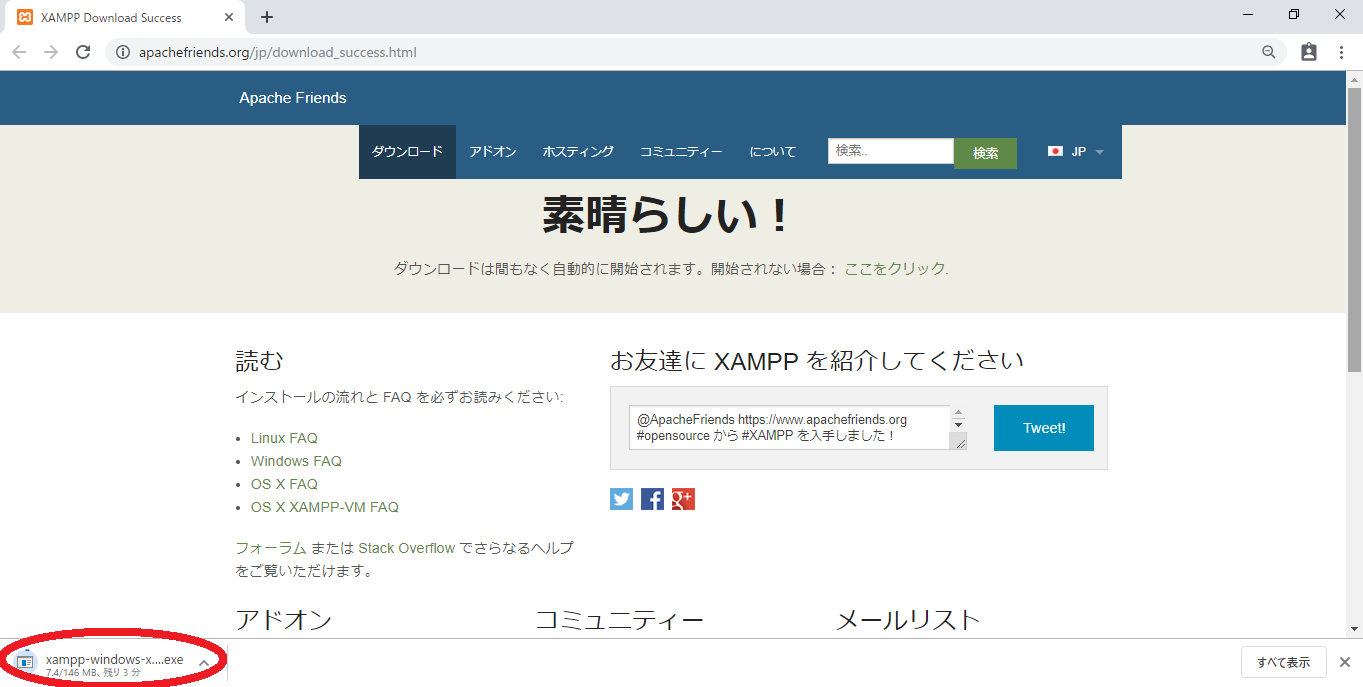Screen dimensions: 1363x687
Task: Click the site info icon in address bar
Action: pyautogui.click(x=122, y=52)
